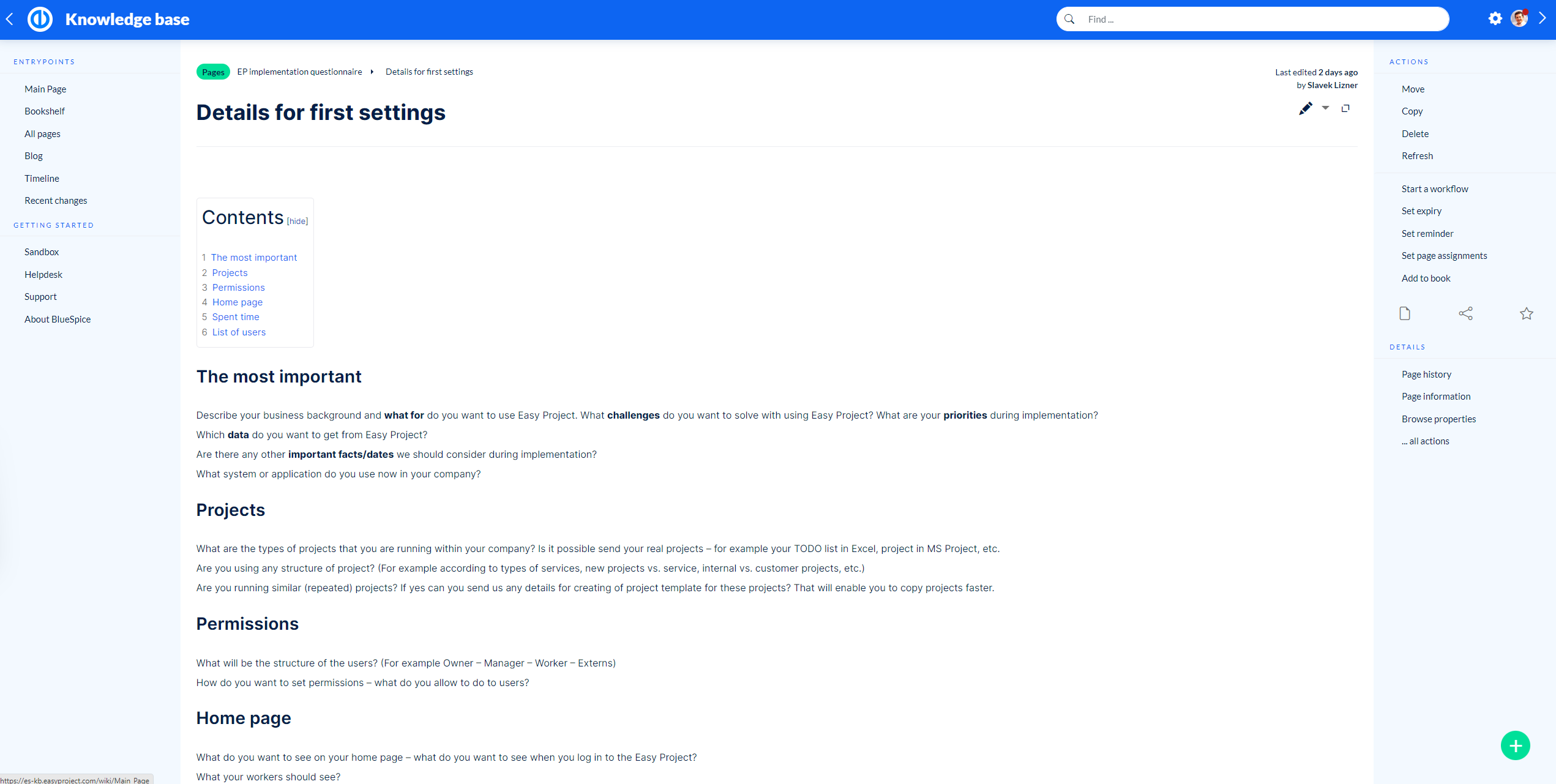Image resolution: width=1556 pixels, height=784 pixels.
Task: Open the 'Start a workflow' action item
Action: [1435, 189]
